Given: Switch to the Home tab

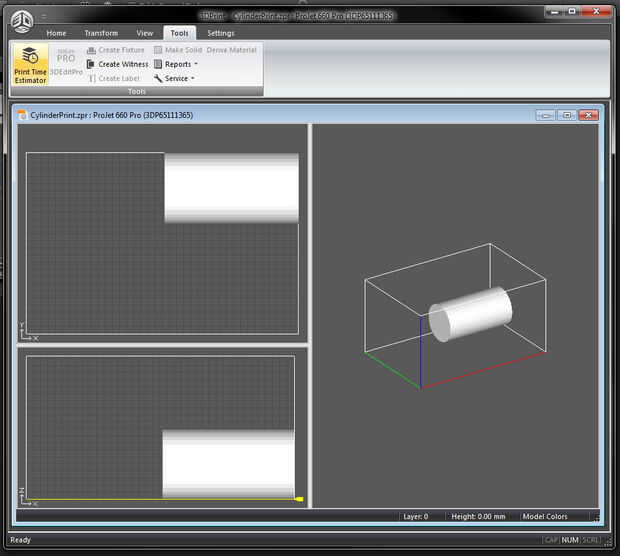Looking at the screenshot, I should pos(56,33).
